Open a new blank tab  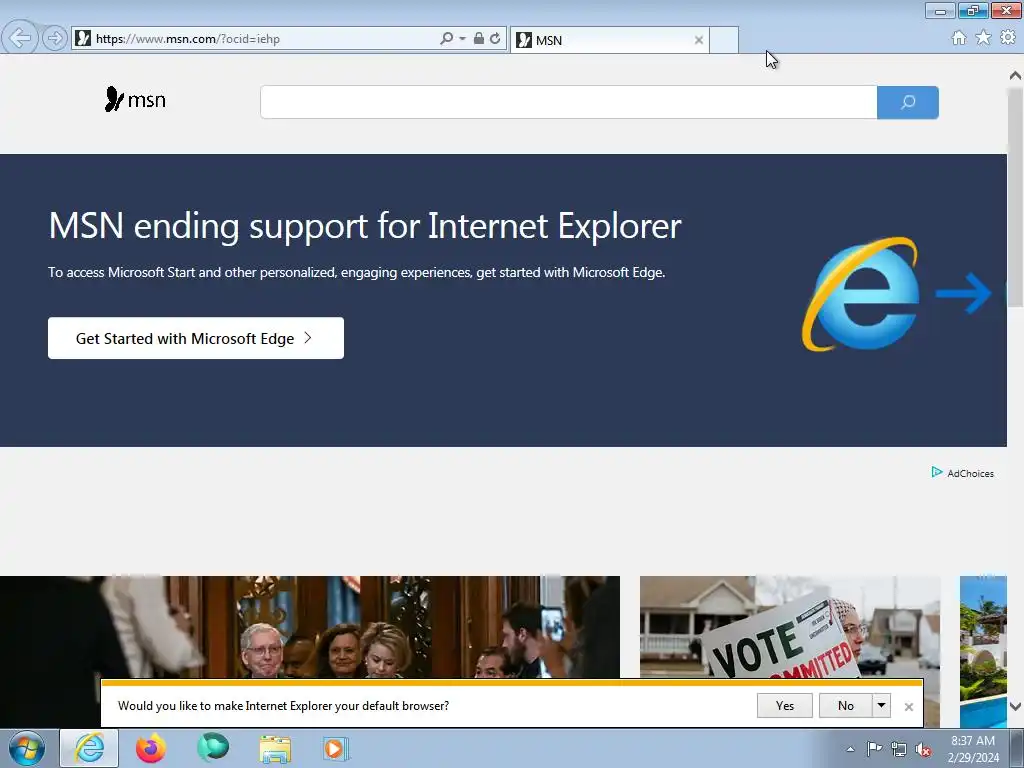coord(724,40)
